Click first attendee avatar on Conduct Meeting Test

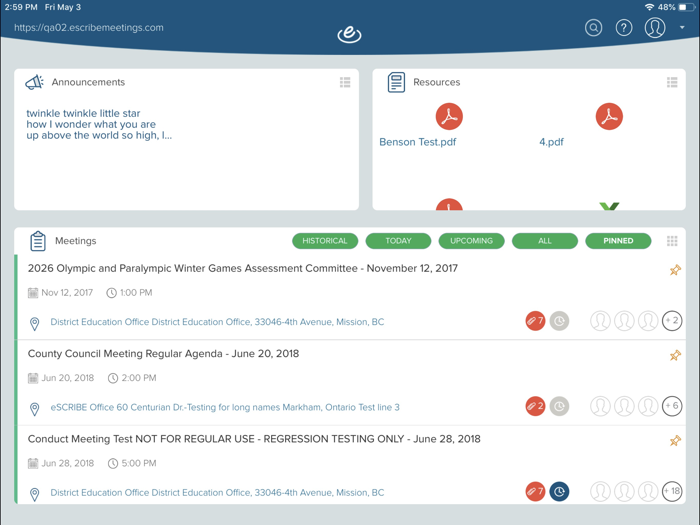point(600,492)
